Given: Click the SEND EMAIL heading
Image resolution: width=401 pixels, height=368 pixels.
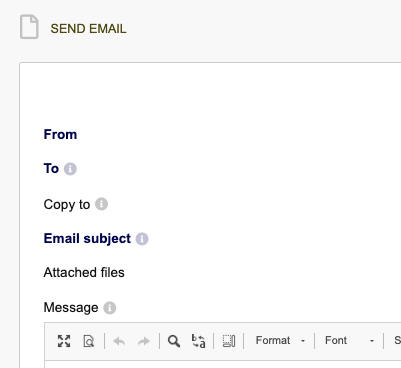Looking at the screenshot, I should click(88, 29).
